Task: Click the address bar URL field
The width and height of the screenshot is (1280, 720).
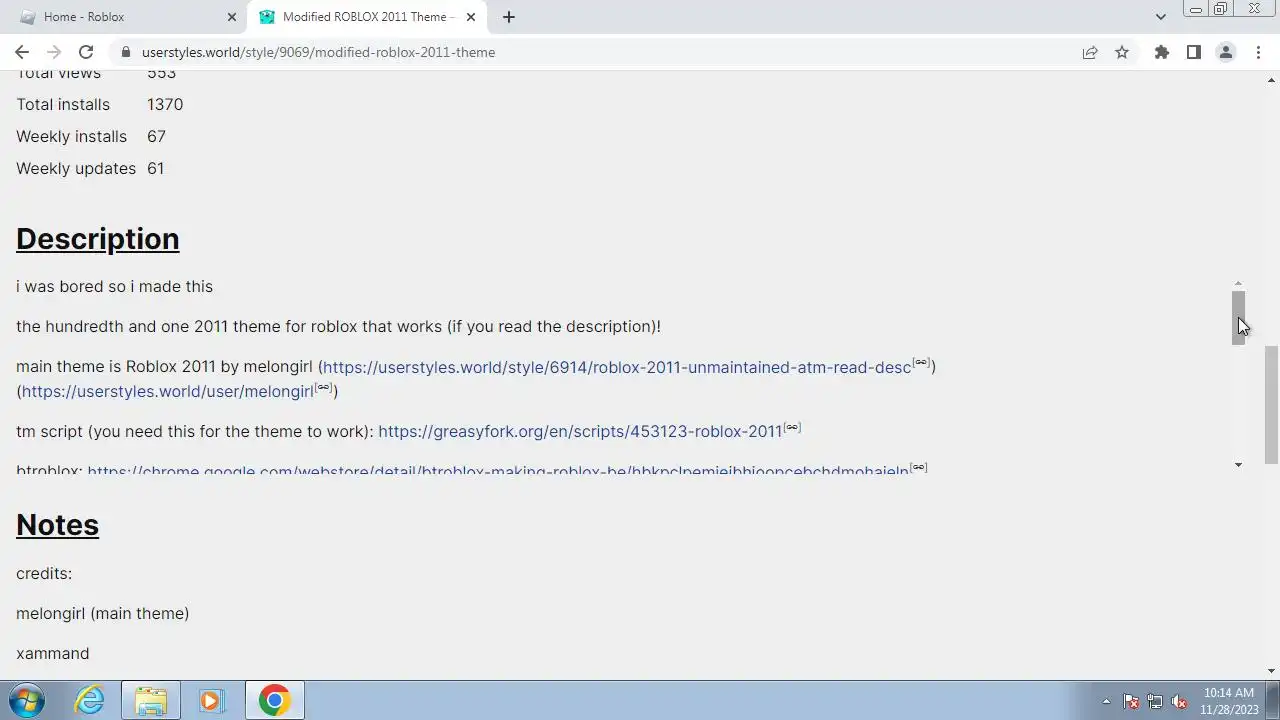Action: click(x=600, y=52)
